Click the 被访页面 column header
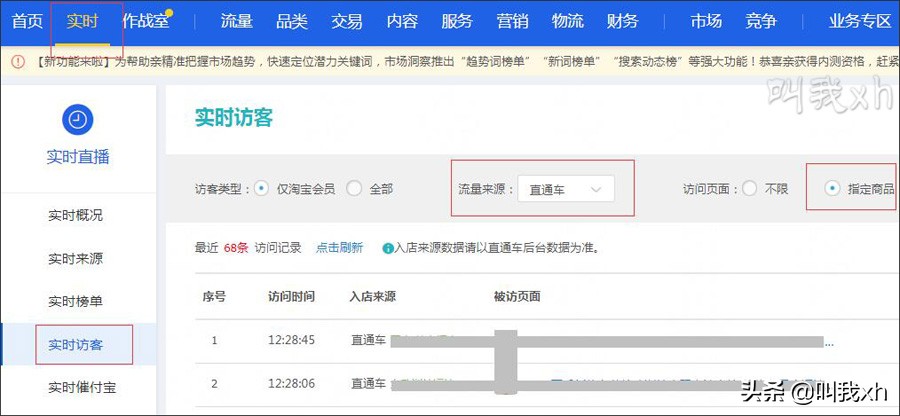This screenshot has width=900, height=416. (517, 297)
